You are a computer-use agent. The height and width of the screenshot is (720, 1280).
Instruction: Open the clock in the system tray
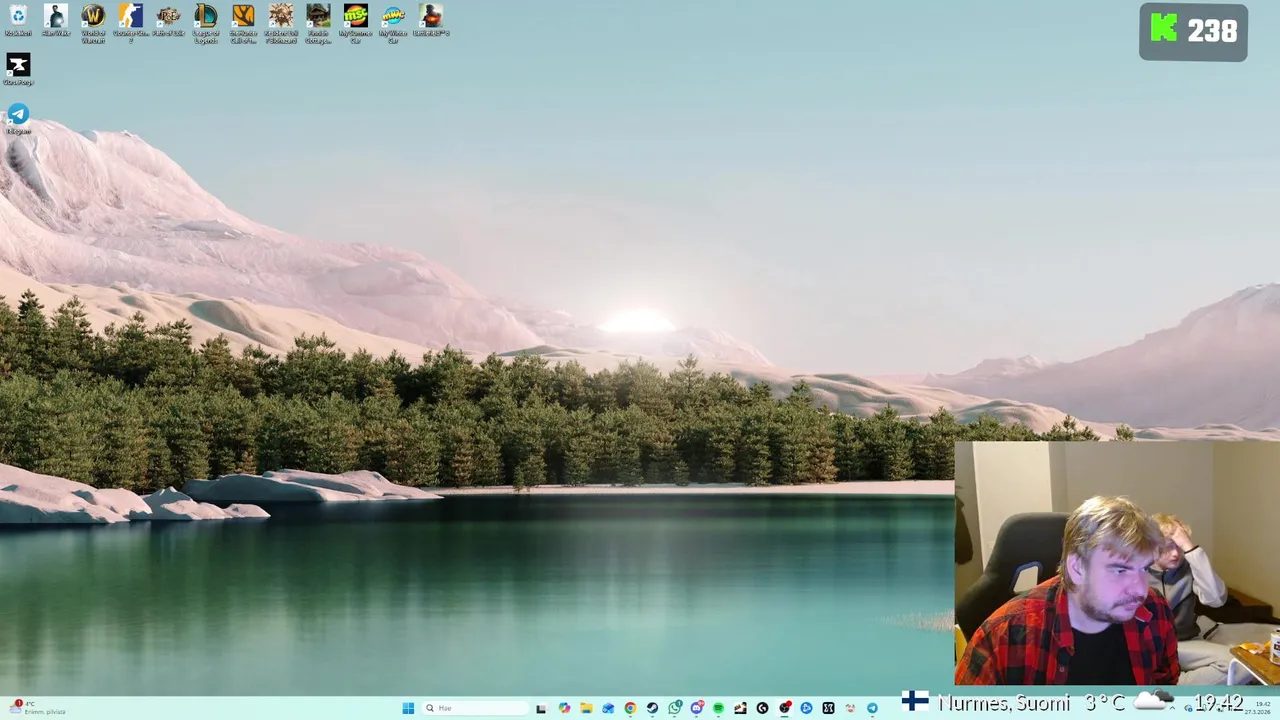[1257, 708]
